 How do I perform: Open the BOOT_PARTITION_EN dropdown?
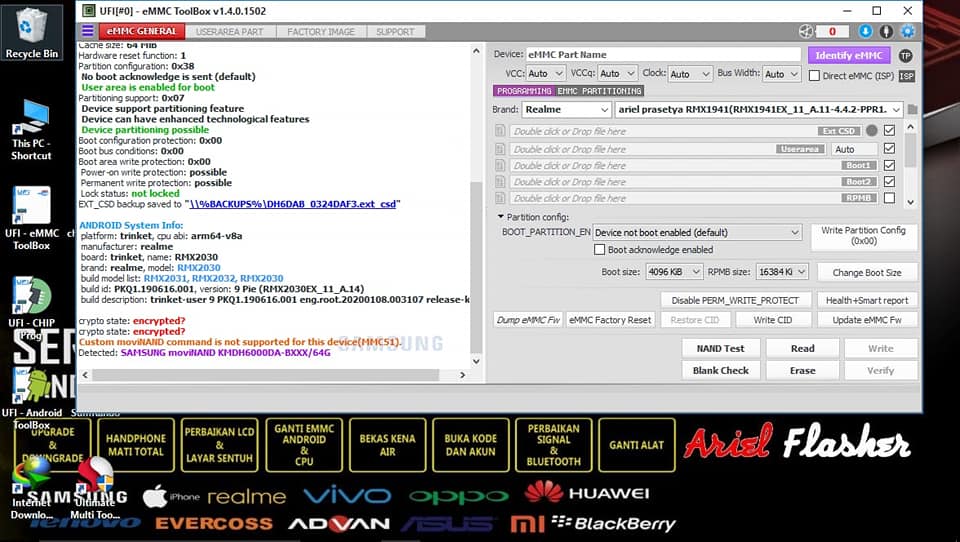(x=697, y=233)
